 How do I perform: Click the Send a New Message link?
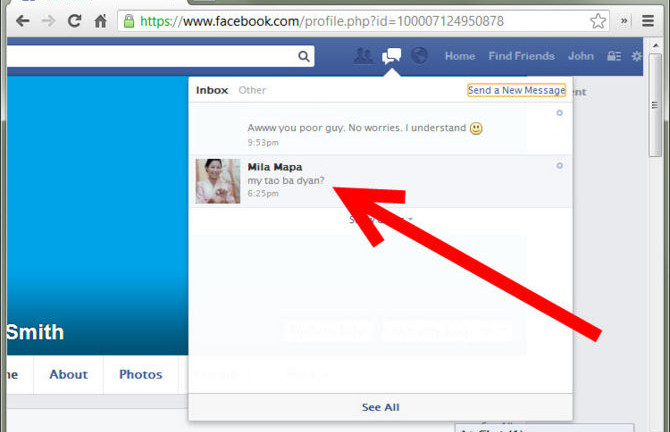516,90
